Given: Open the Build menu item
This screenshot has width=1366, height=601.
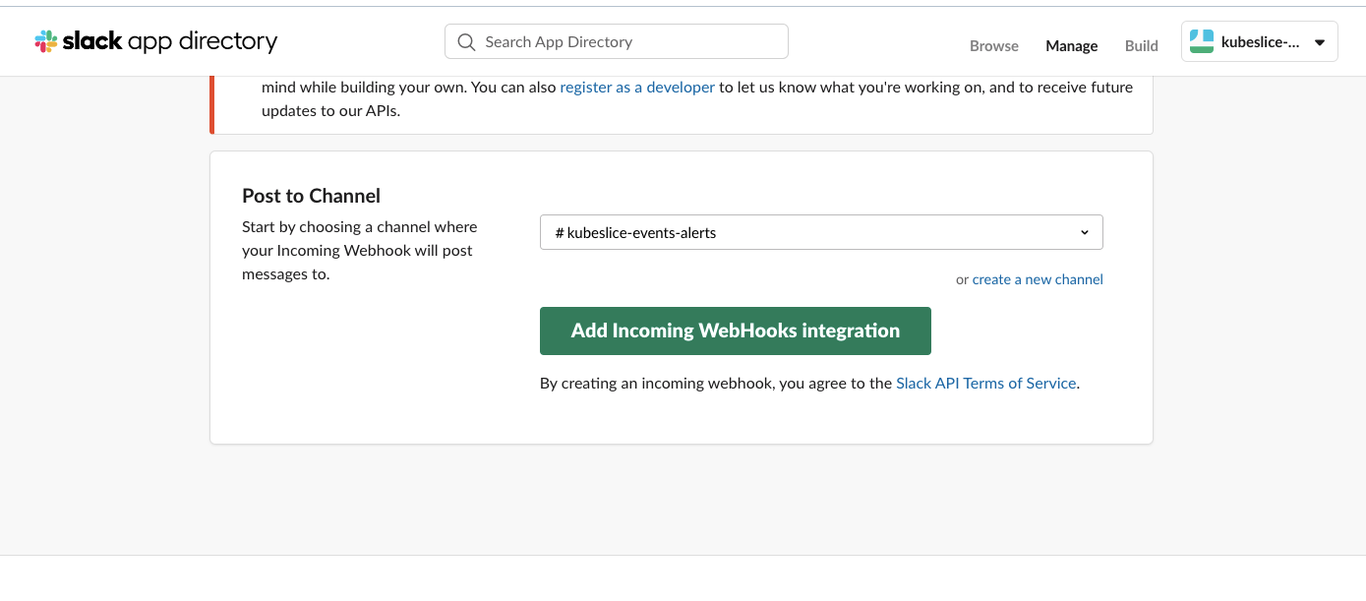Looking at the screenshot, I should pos(1141,46).
